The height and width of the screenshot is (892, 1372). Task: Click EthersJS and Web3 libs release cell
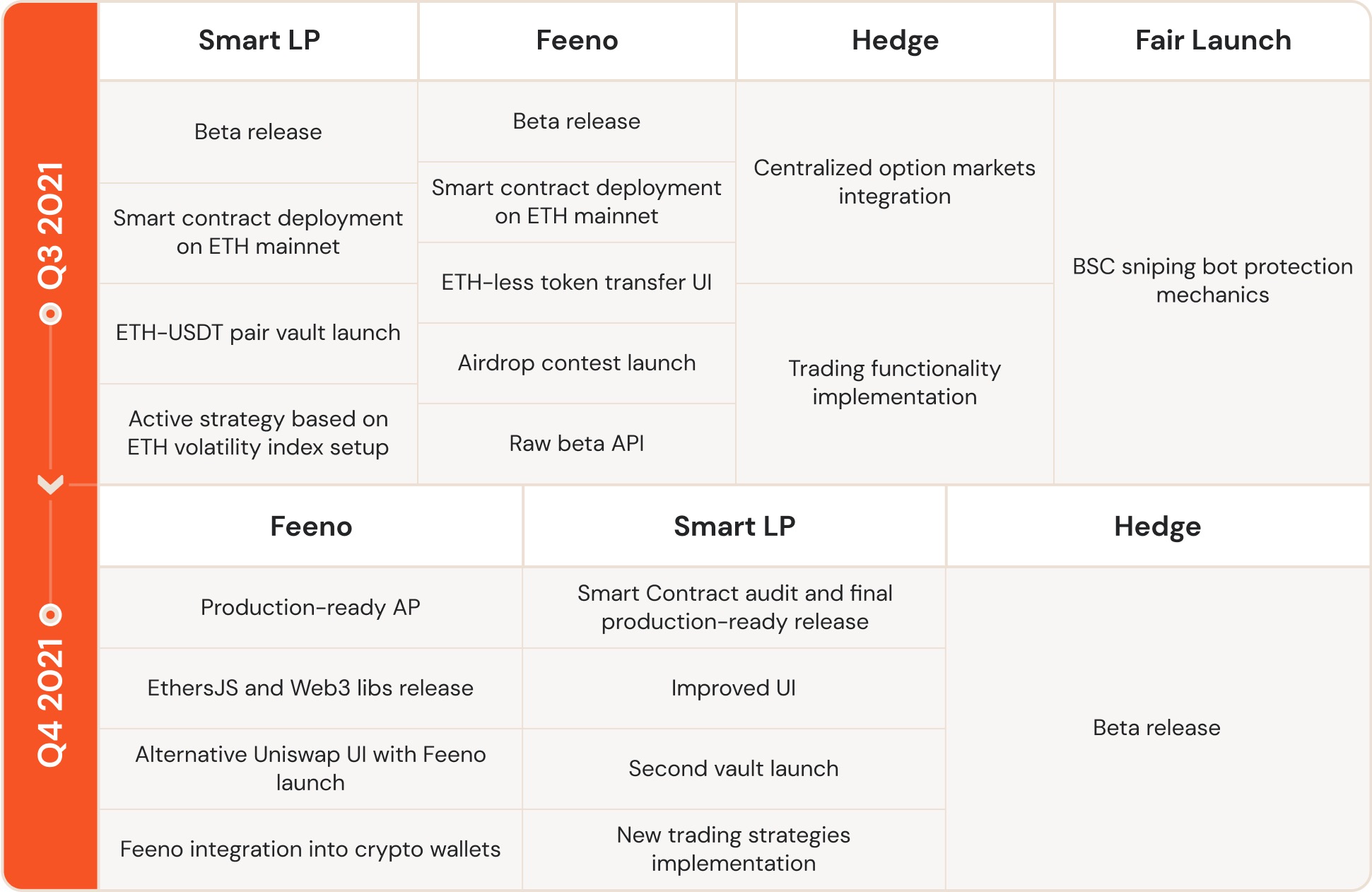[x=311, y=688]
